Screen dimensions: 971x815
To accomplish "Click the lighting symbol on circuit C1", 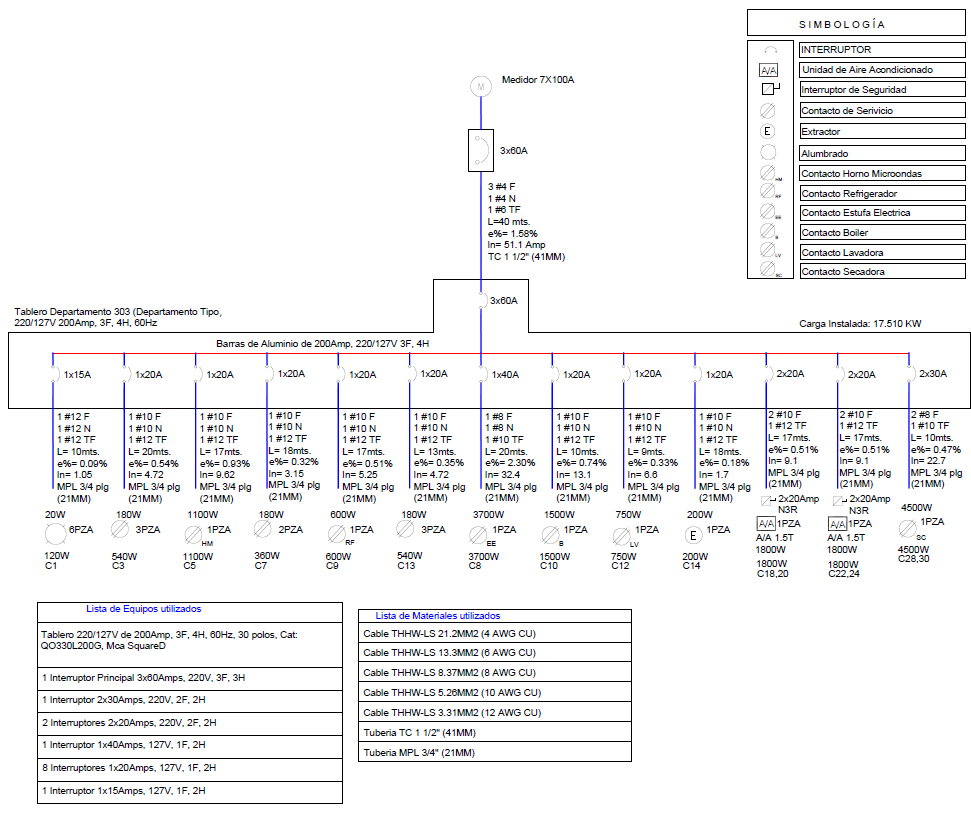I will coord(54,532).
